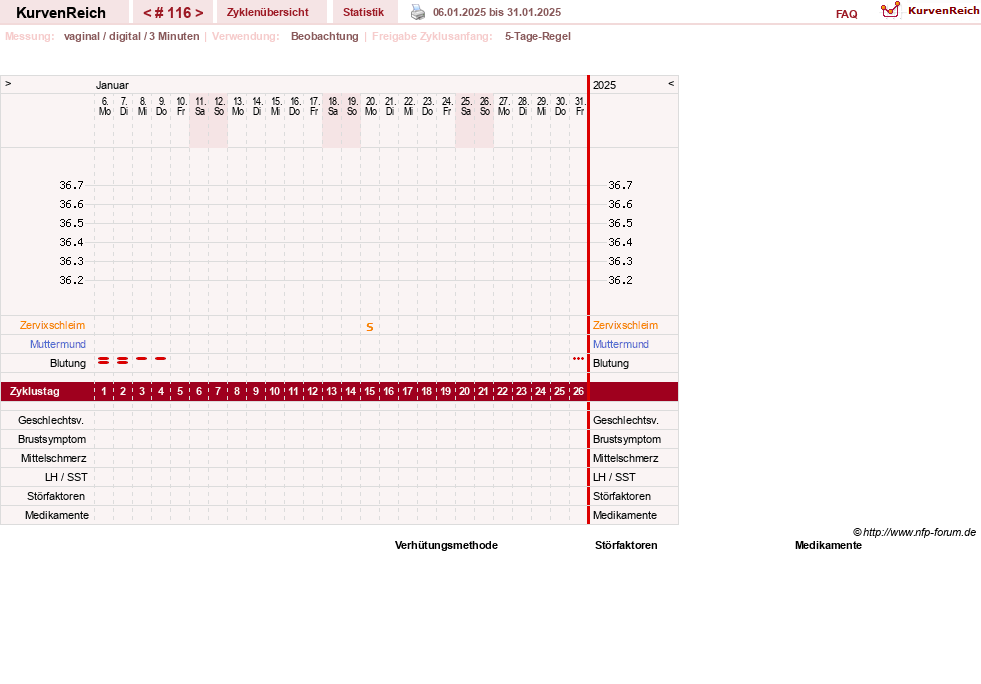Click the Januar month label
The height and width of the screenshot is (684, 981).
click(x=112, y=85)
